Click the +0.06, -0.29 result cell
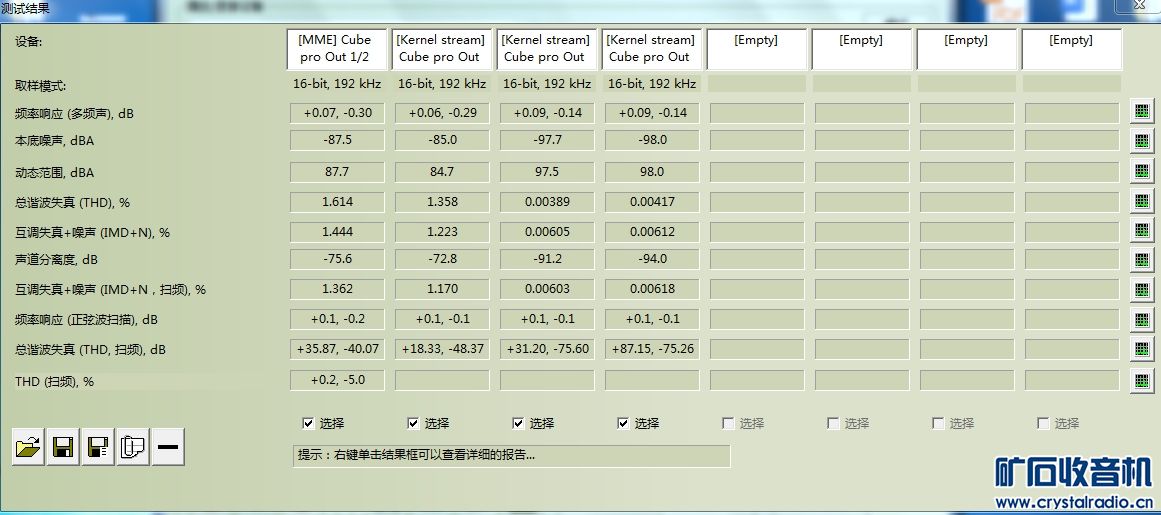 [443, 113]
